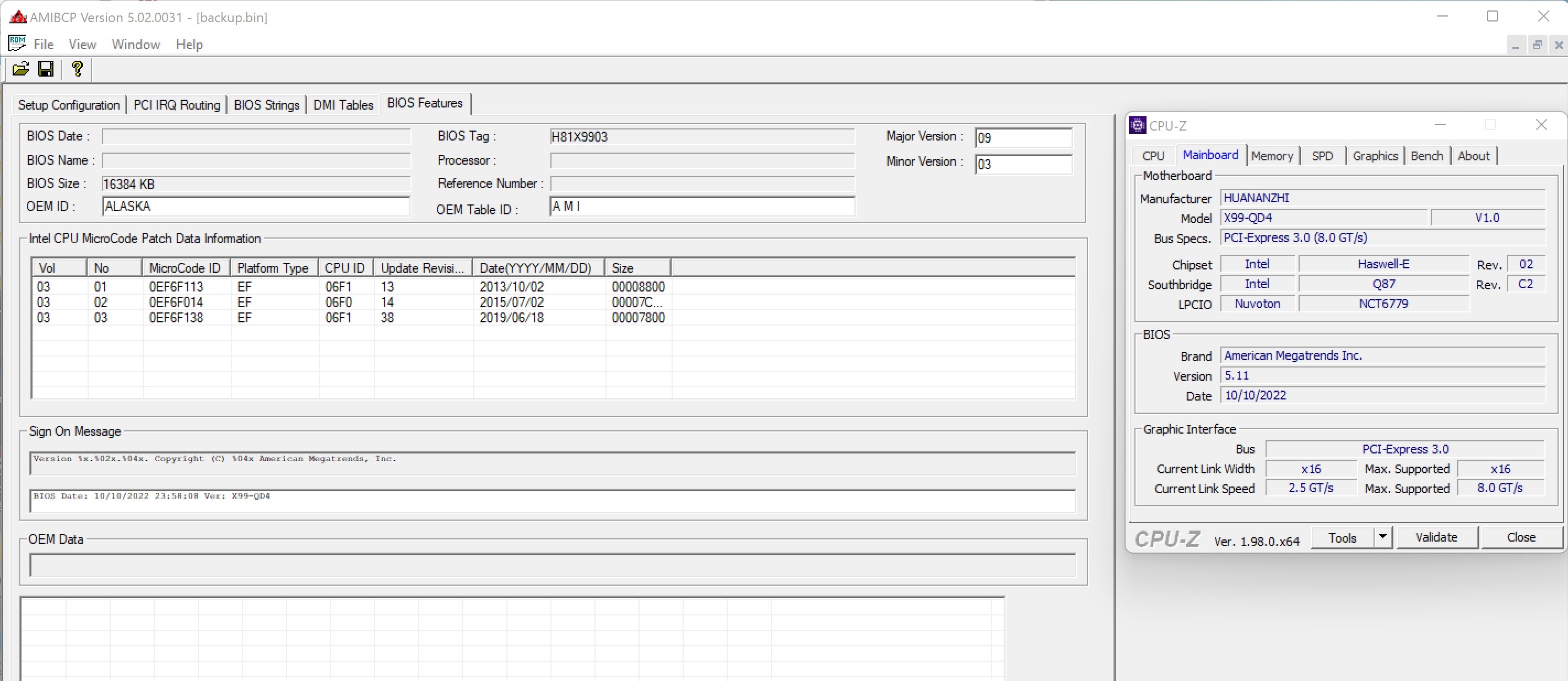This screenshot has height=681, width=1568.
Task: Click the Help question mark icon
Action: [x=77, y=69]
